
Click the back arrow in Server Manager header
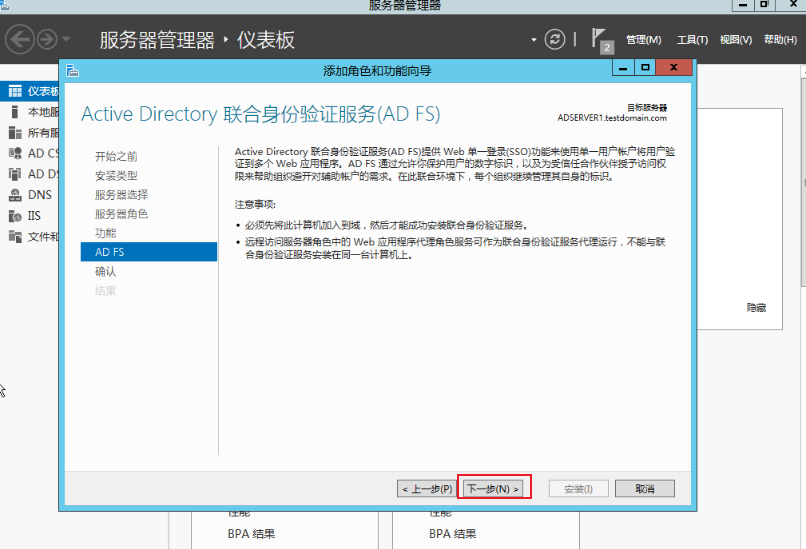[20, 40]
